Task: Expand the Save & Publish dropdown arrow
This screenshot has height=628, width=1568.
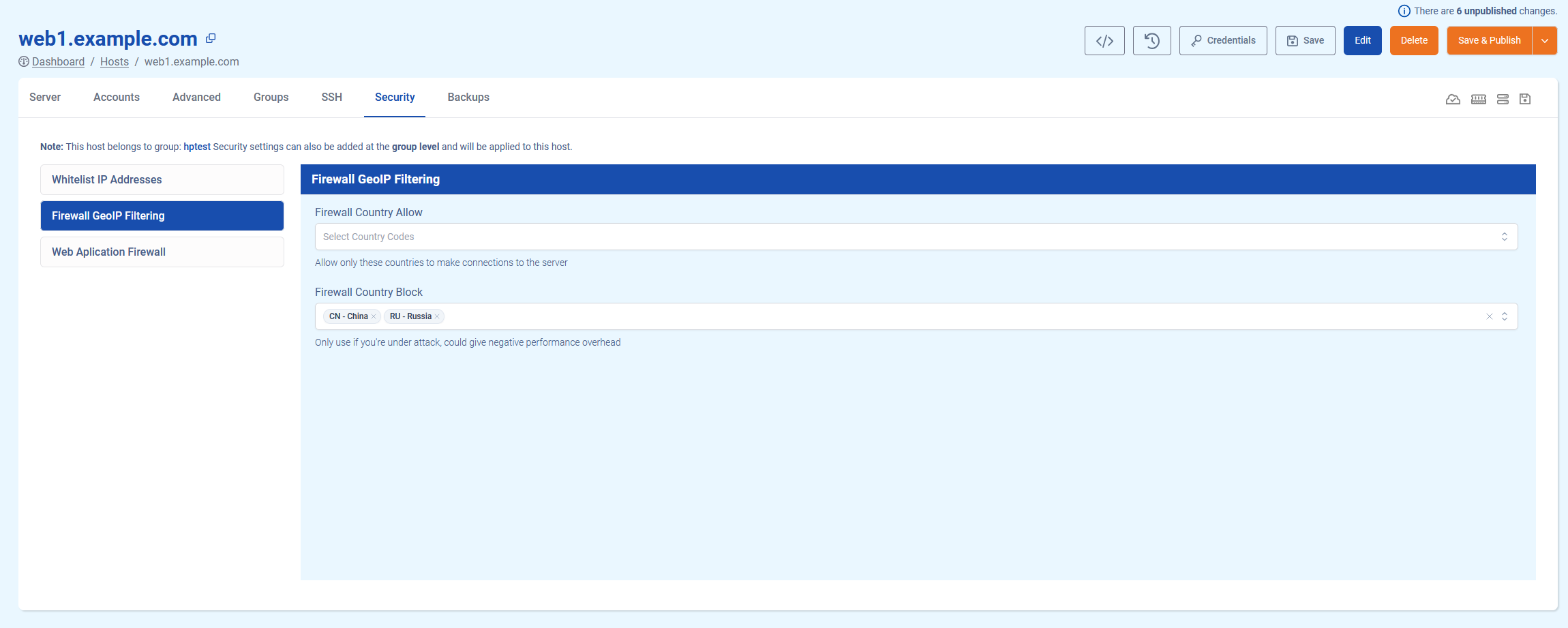Action: 1545,41
